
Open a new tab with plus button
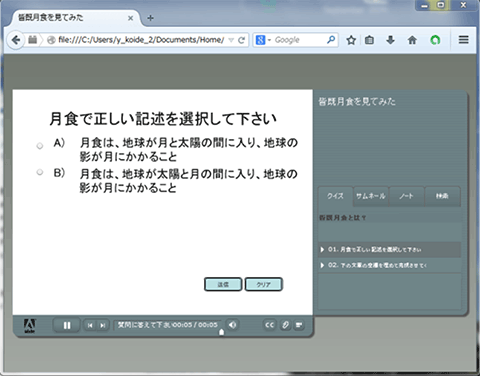coord(150,18)
